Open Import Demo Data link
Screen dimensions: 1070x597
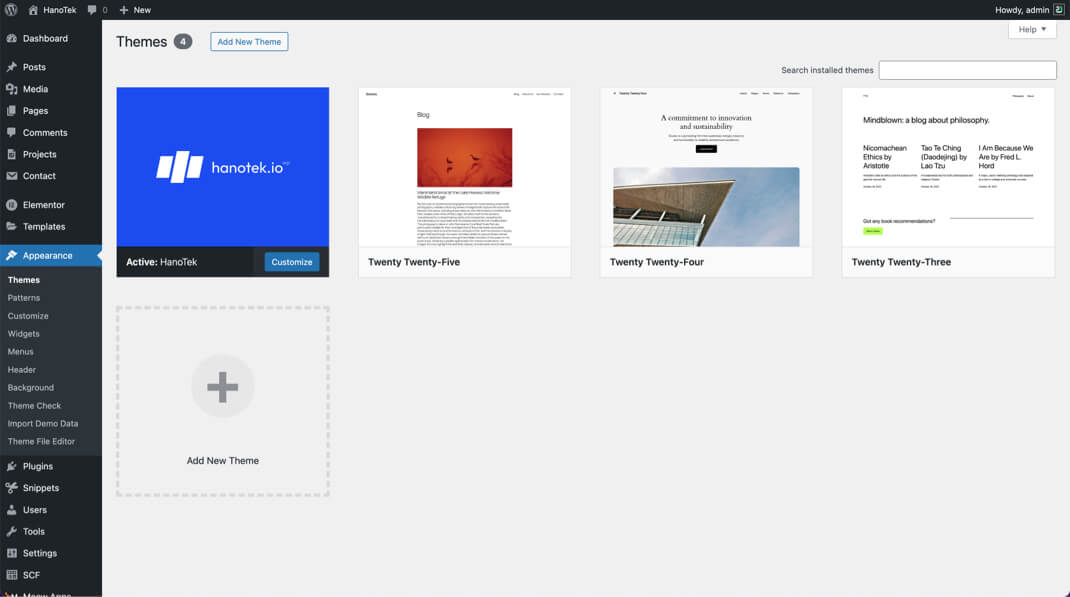43,424
